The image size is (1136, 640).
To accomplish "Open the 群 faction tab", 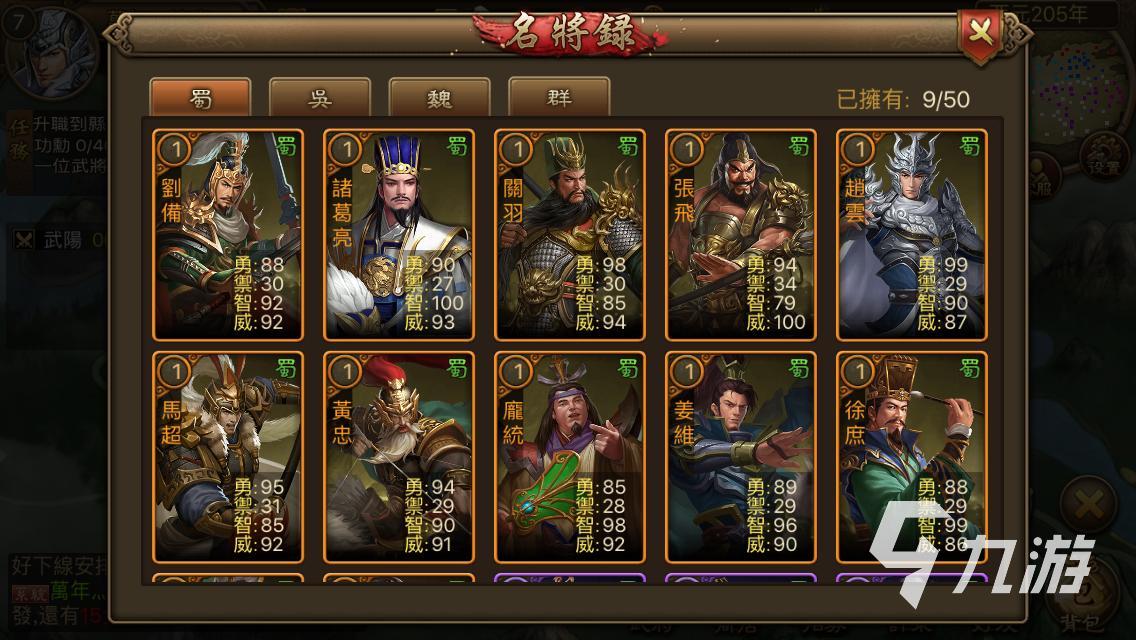I will tap(559, 97).
